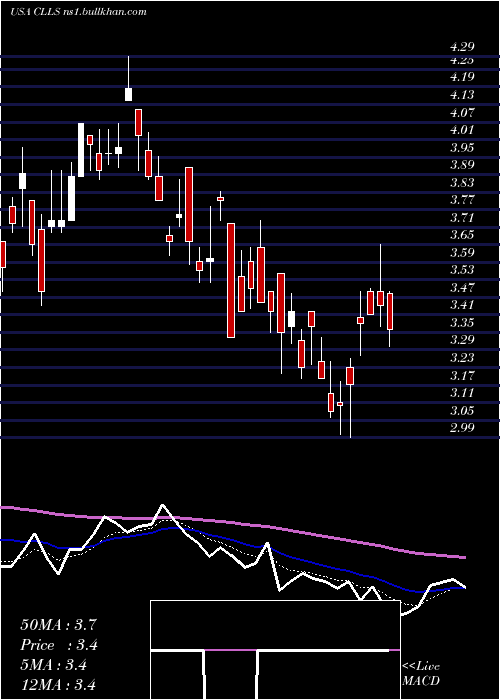Click the 3.53 price axis label
Image resolution: width=500 pixels, height=700 pixels.
462,270
